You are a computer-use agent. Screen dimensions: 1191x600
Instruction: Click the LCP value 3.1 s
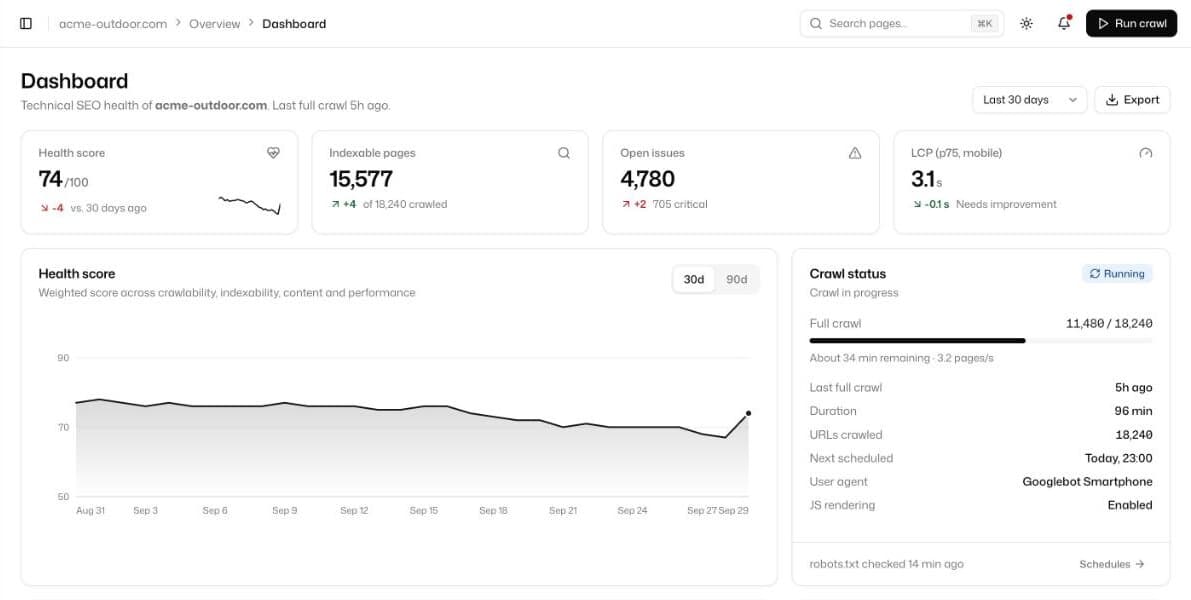click(x=927, y=179)
